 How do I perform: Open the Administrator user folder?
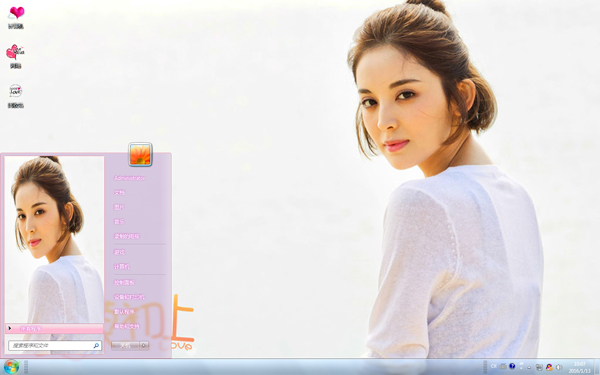coord(130,178)
